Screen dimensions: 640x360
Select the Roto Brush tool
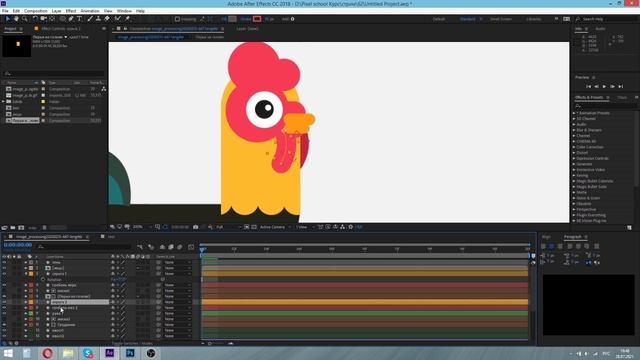(x=118, y=19)
